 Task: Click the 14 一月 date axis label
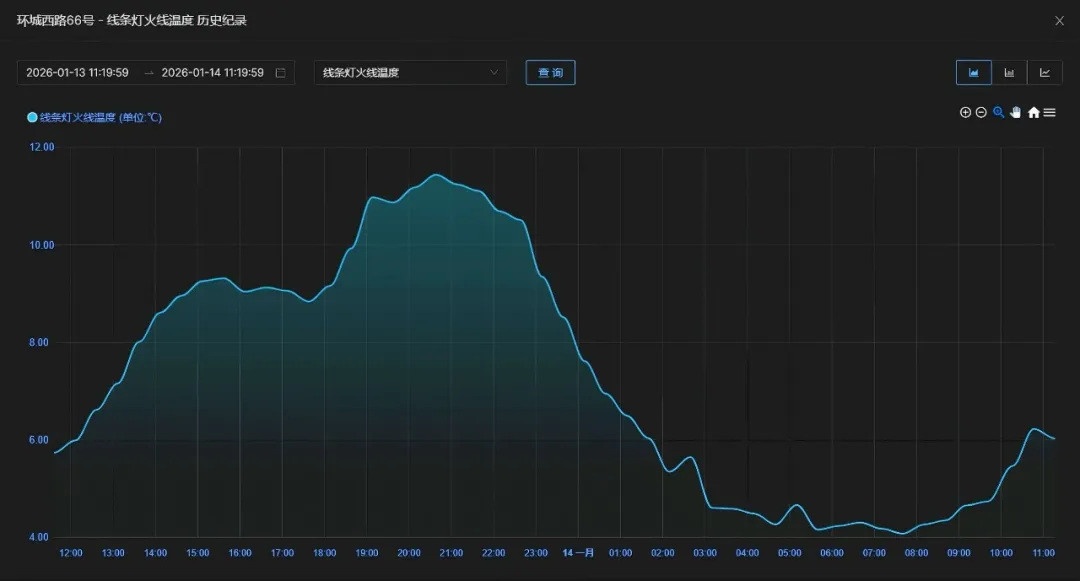(x=578, y=553)
